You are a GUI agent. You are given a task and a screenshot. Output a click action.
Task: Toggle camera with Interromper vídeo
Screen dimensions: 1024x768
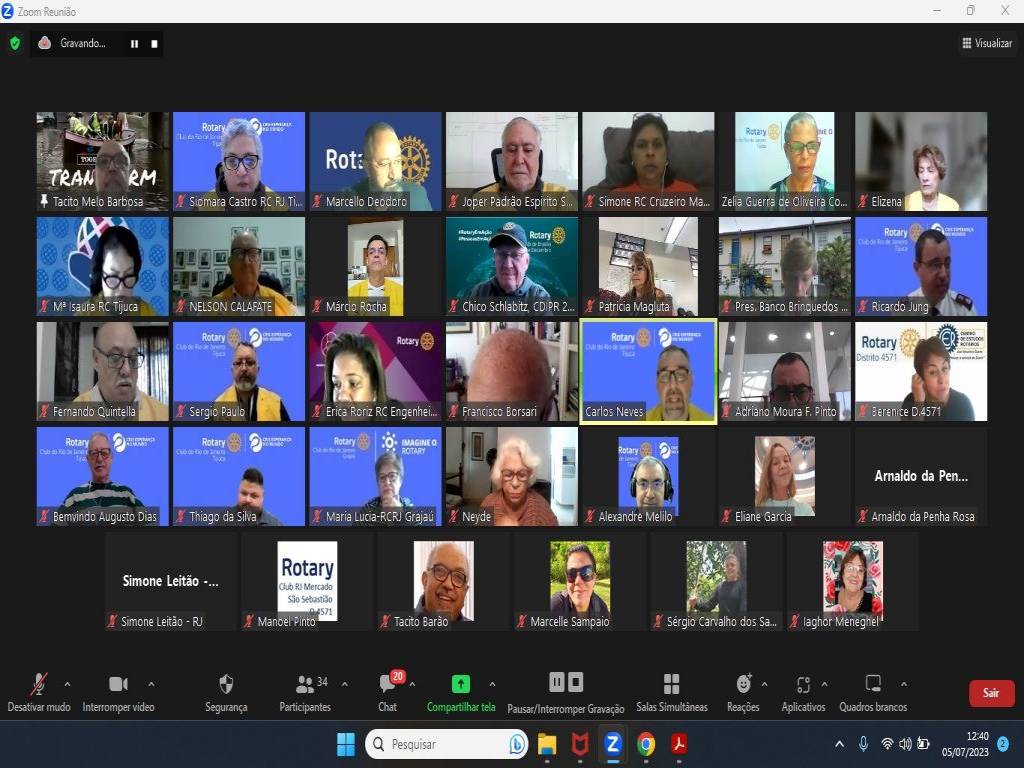[x=118, y=685]
